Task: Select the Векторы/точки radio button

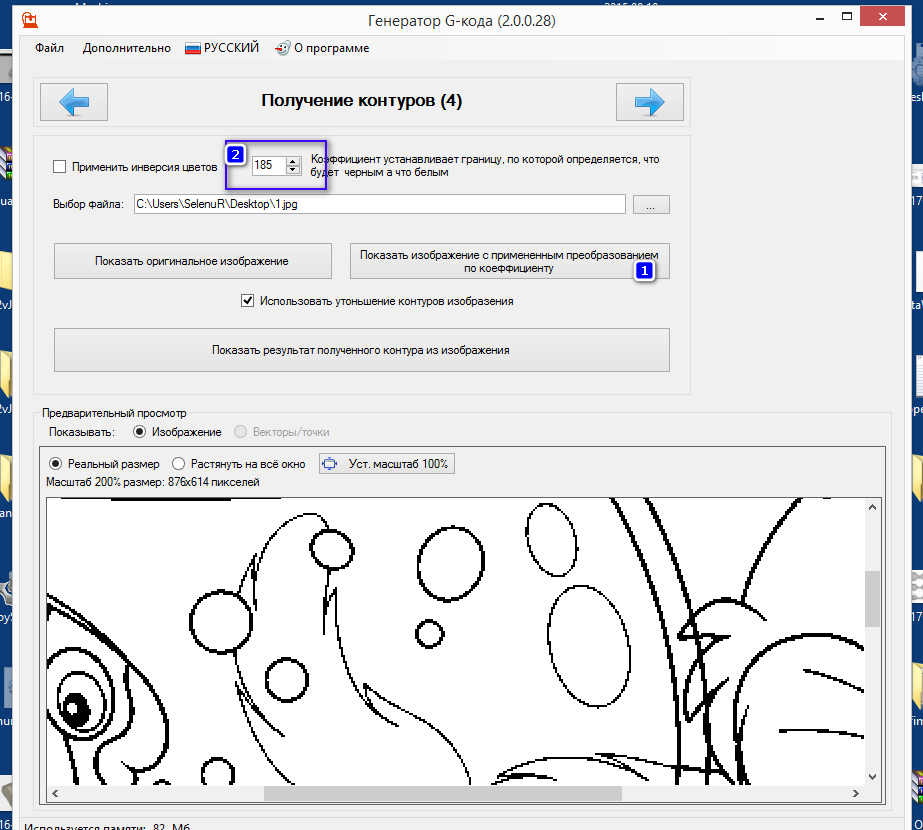Action: (240, 432)
